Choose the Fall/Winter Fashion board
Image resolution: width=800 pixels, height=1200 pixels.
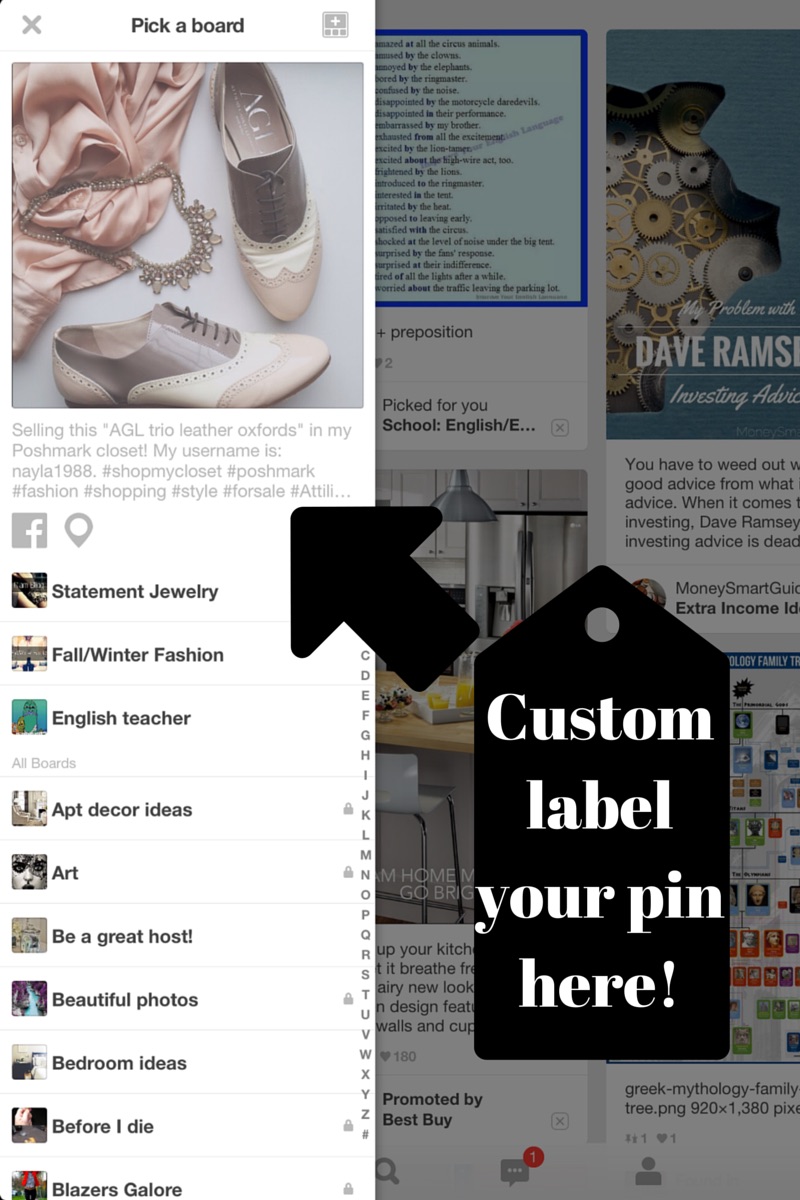pos(187,654)
